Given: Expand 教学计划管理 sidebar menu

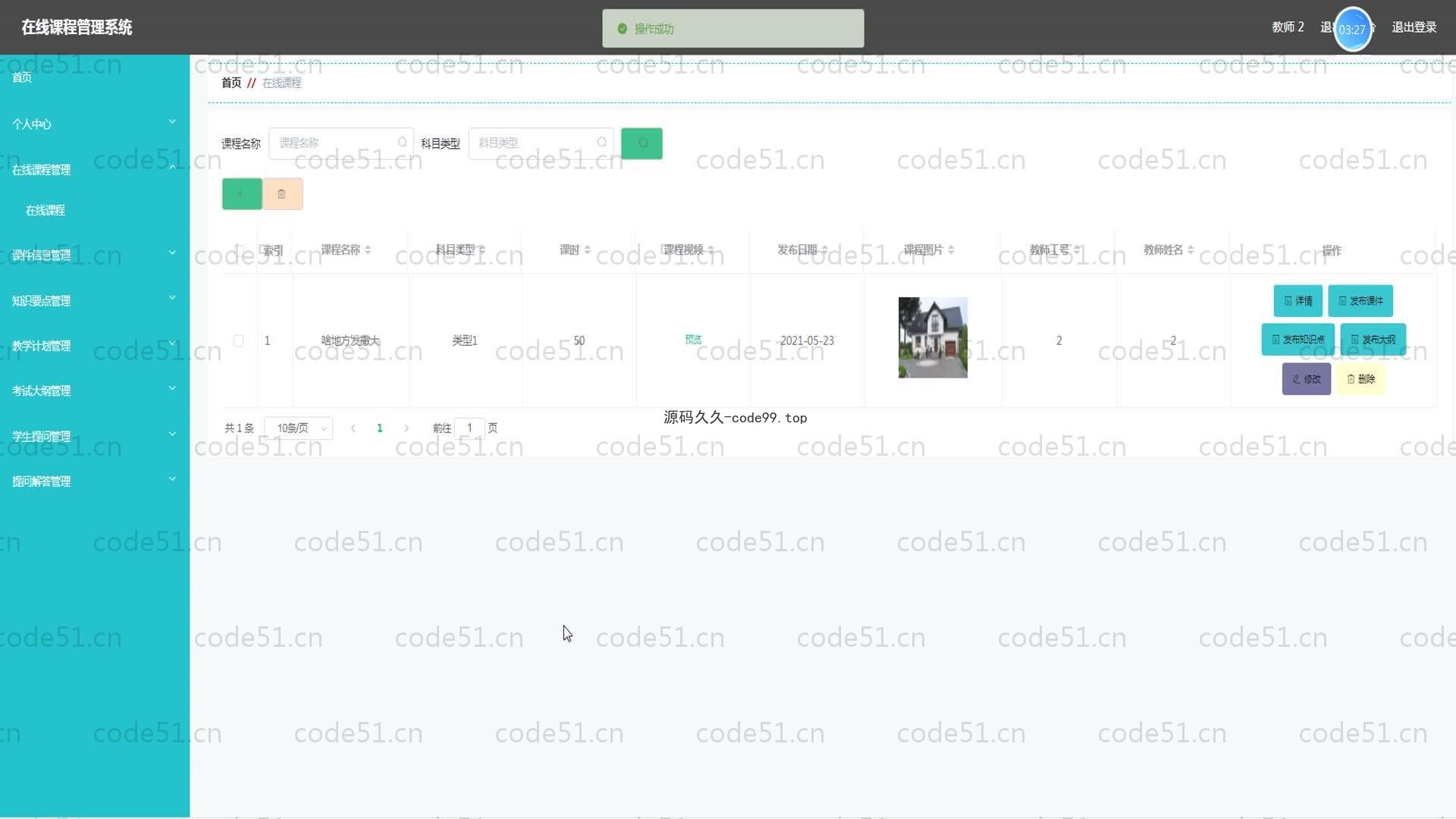Looking at the screenshot, I should pos(95,345).
